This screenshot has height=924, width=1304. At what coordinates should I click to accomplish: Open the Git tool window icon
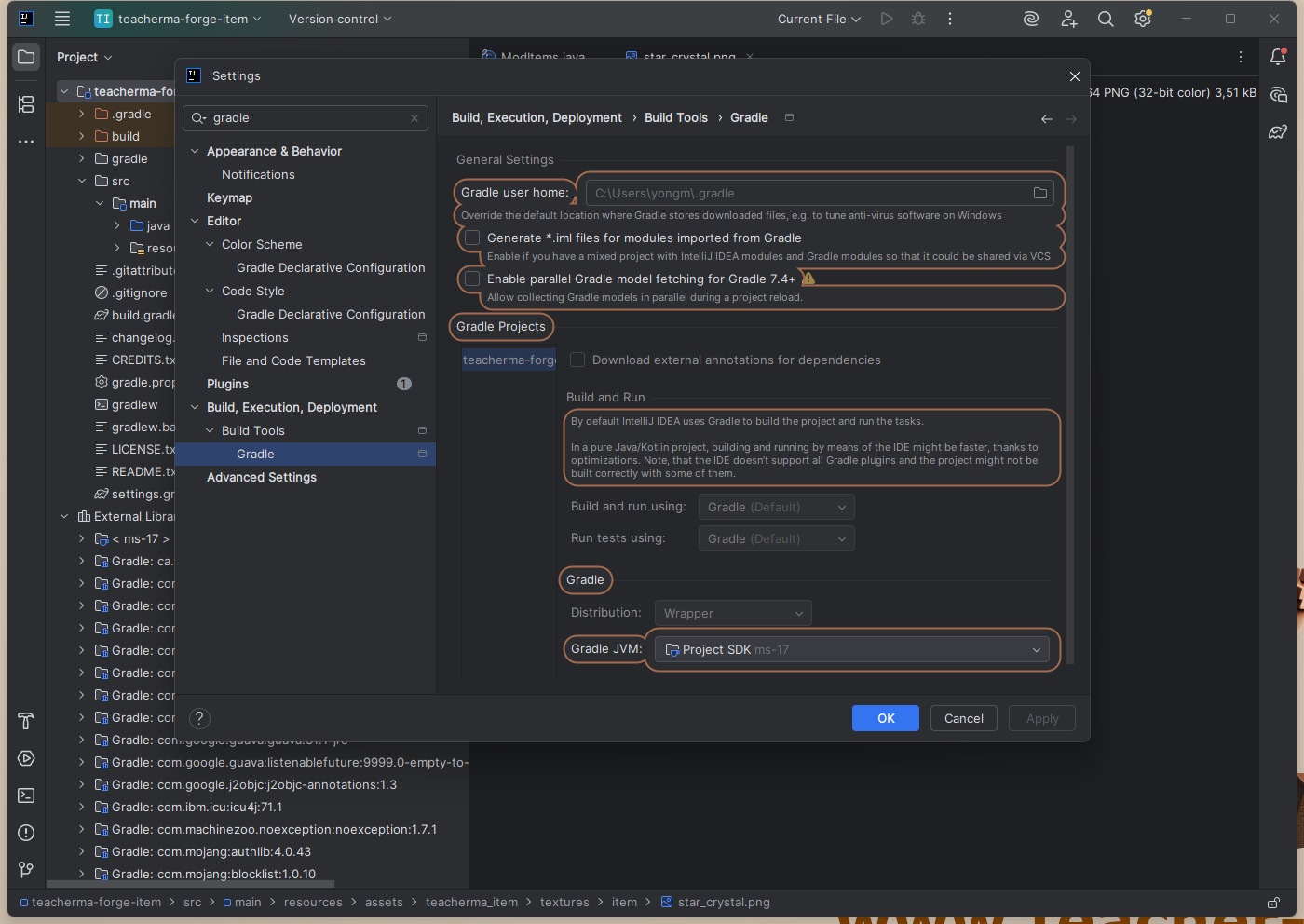26,870
